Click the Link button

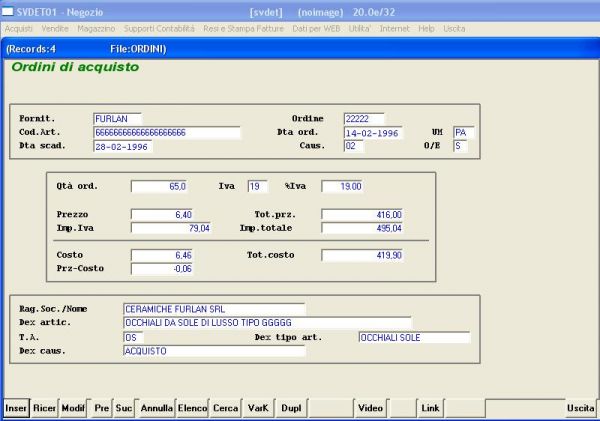[x=430, y=408]
